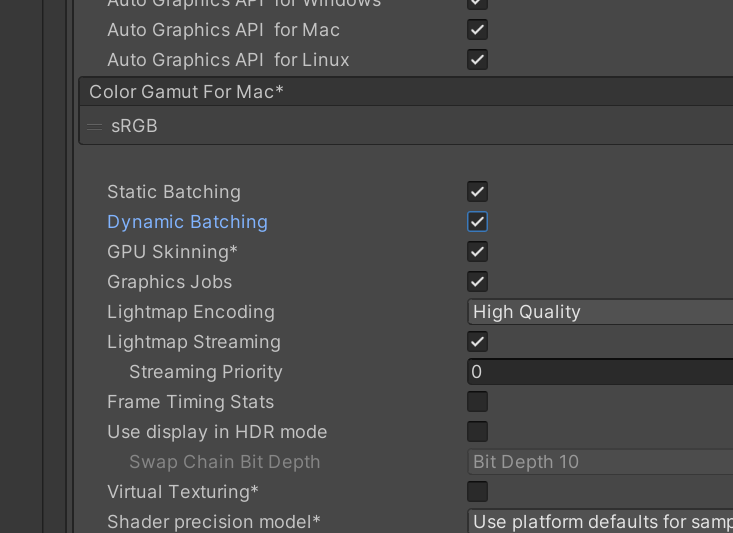This screenshot has height=533, width=733.
Task: Click the Lightmap Encoding label
Action: point(190,312)
